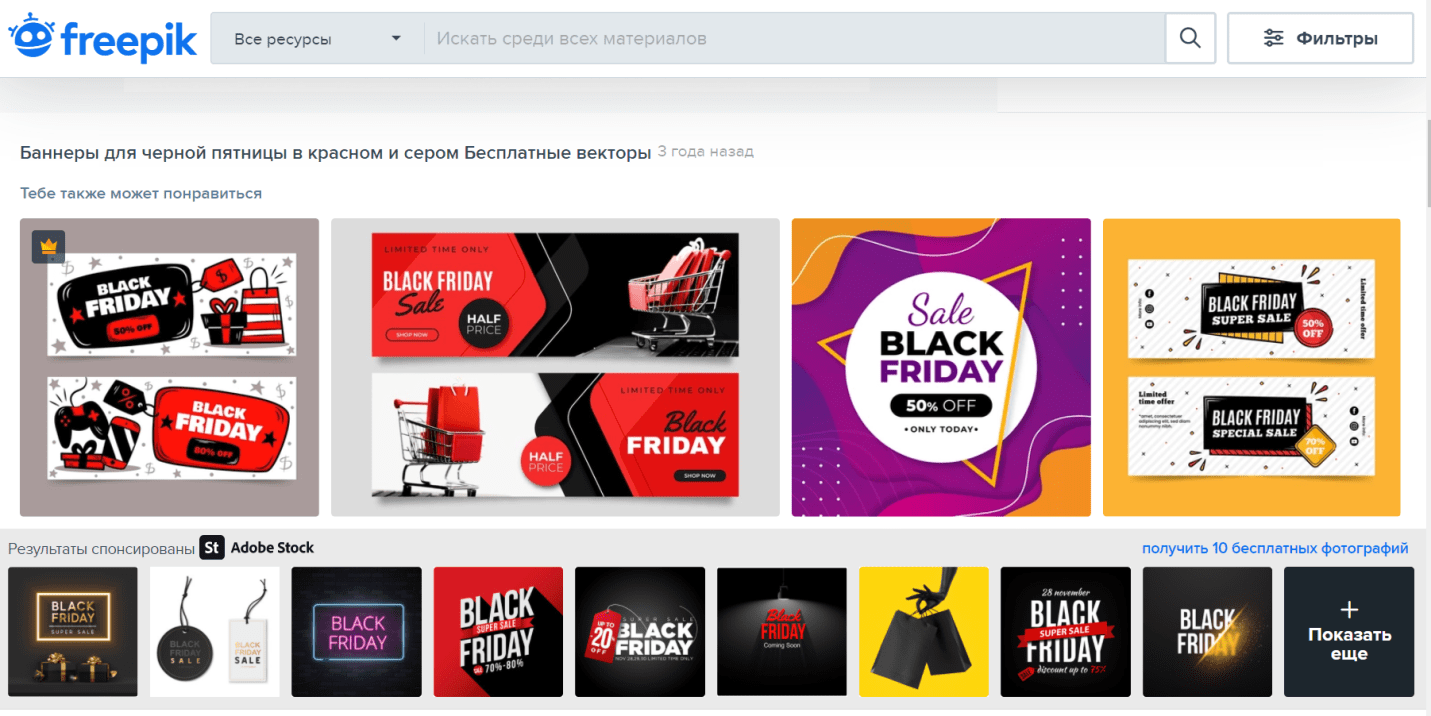The width and height of the screenshot is (1431, 716).
Task: Click the Adobe Stock St logo icon
Action: coord(212,547)
